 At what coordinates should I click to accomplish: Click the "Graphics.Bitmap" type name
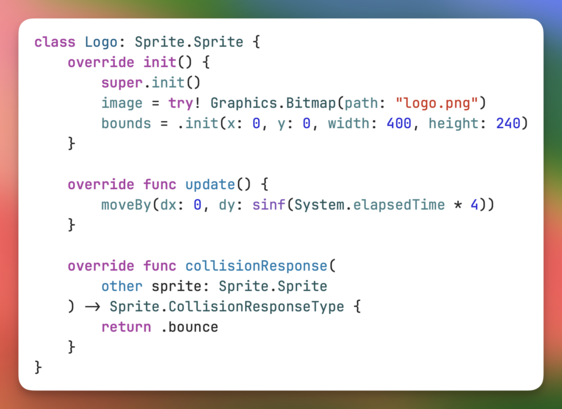point(273,103)
